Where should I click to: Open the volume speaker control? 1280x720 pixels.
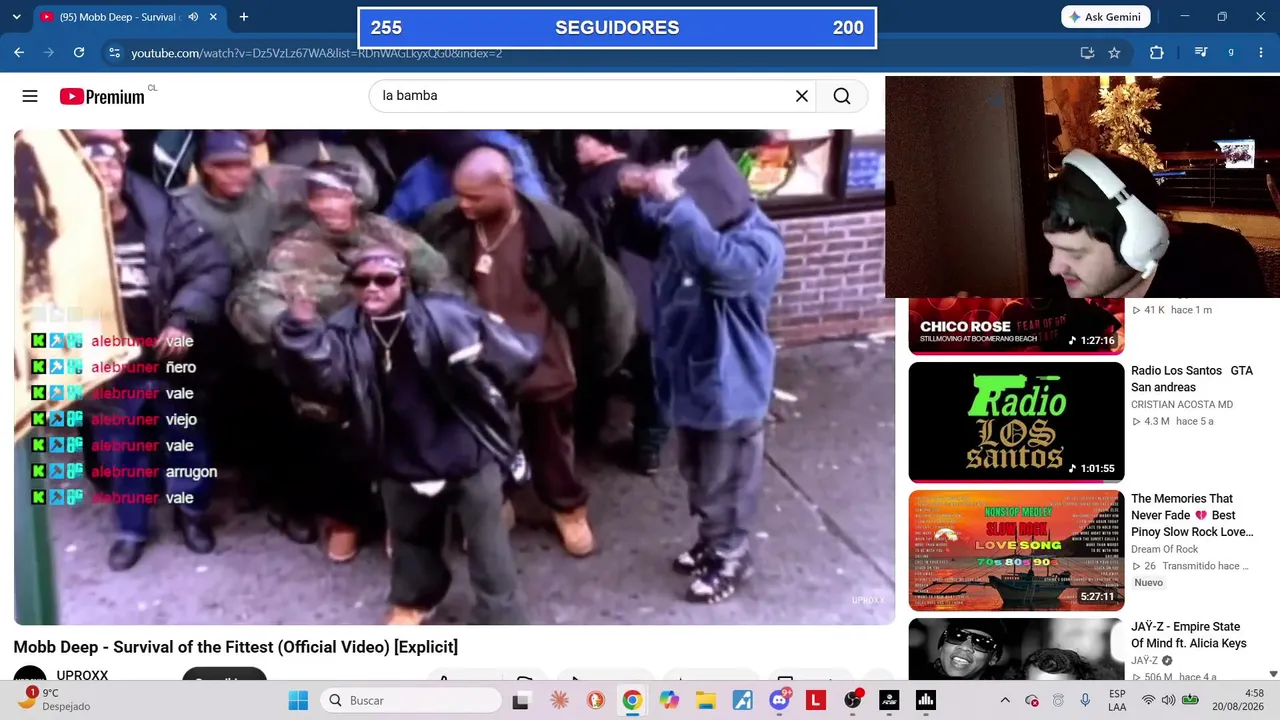point(1168,700)
